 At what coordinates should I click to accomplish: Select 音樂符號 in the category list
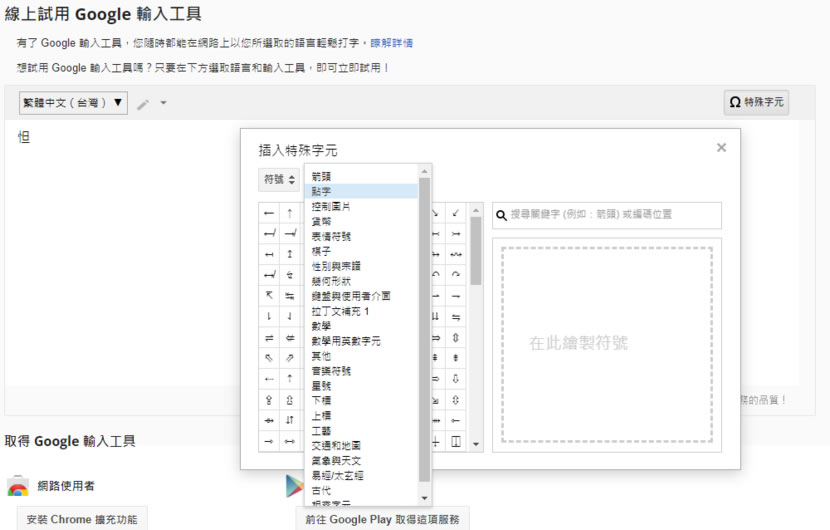pyautogui.click(x=361, y=371)
